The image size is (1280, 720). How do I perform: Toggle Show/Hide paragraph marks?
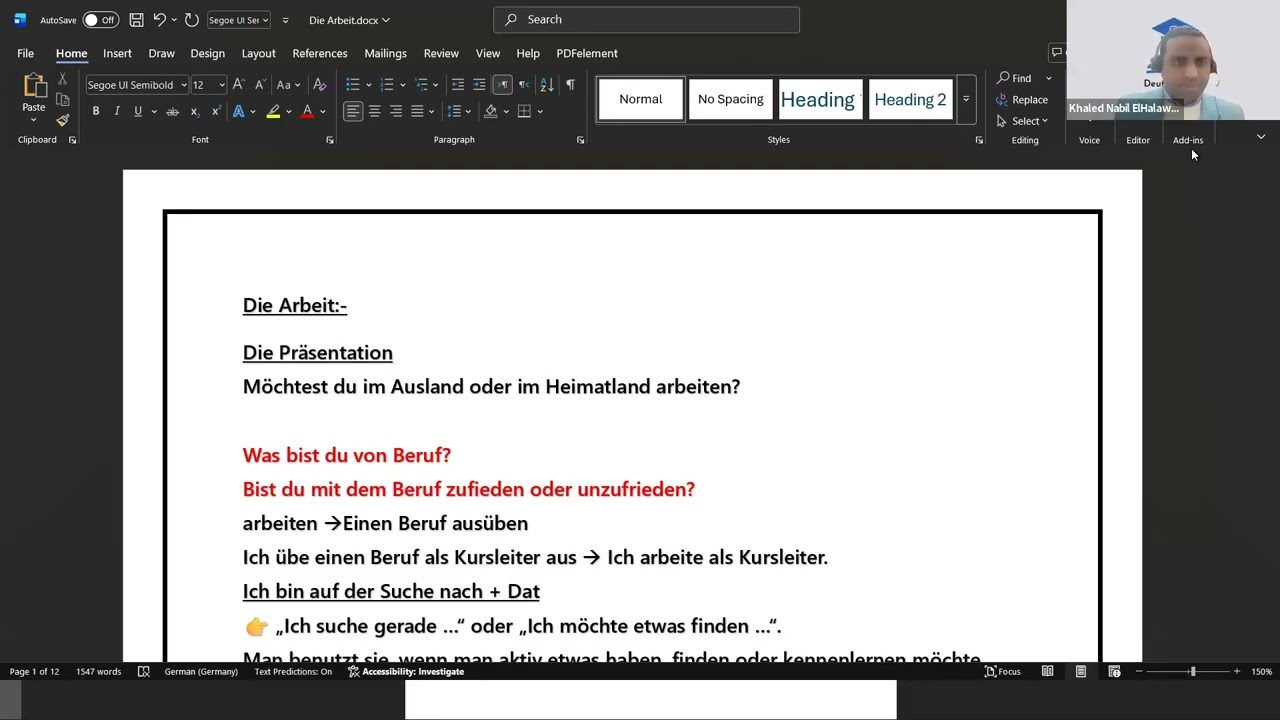pyautogui.click(x=570, y=85)
